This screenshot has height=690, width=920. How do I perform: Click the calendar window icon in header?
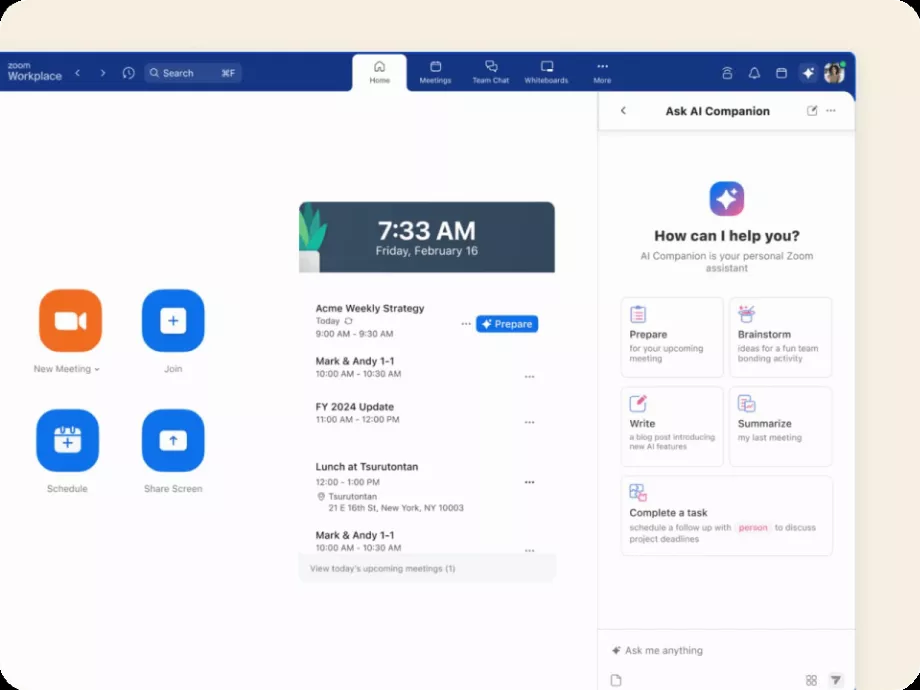782,73
